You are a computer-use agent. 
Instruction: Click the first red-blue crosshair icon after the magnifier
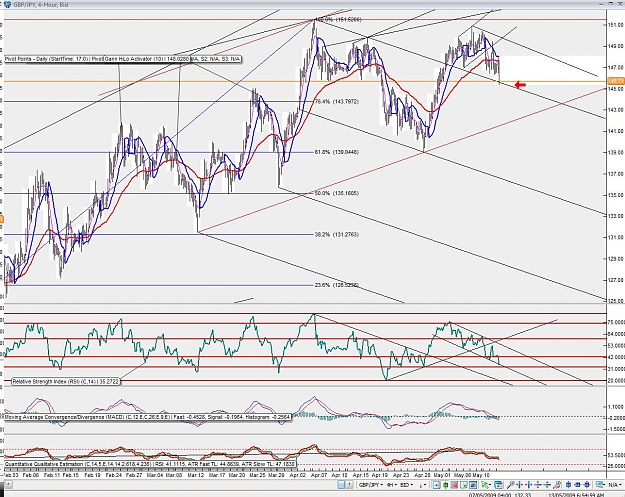pos(520,485)
